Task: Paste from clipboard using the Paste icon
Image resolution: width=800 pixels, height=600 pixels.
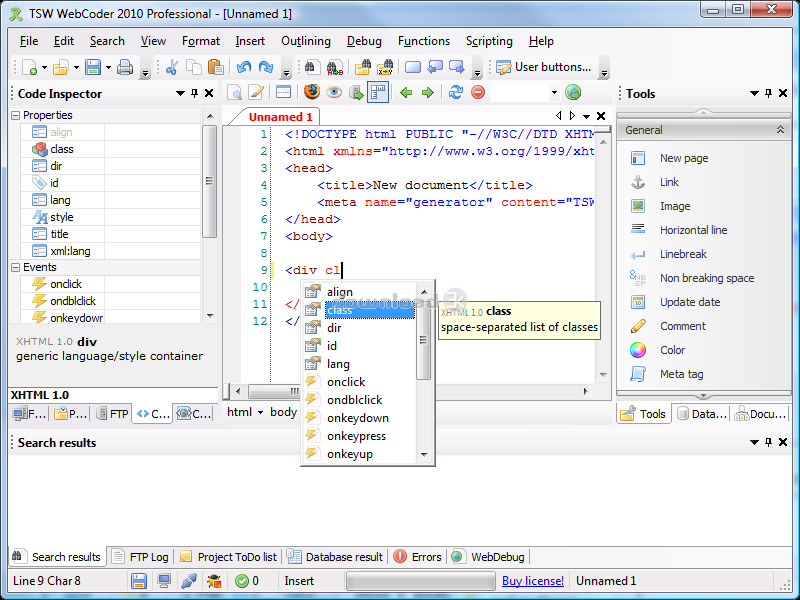Action: 215,67
